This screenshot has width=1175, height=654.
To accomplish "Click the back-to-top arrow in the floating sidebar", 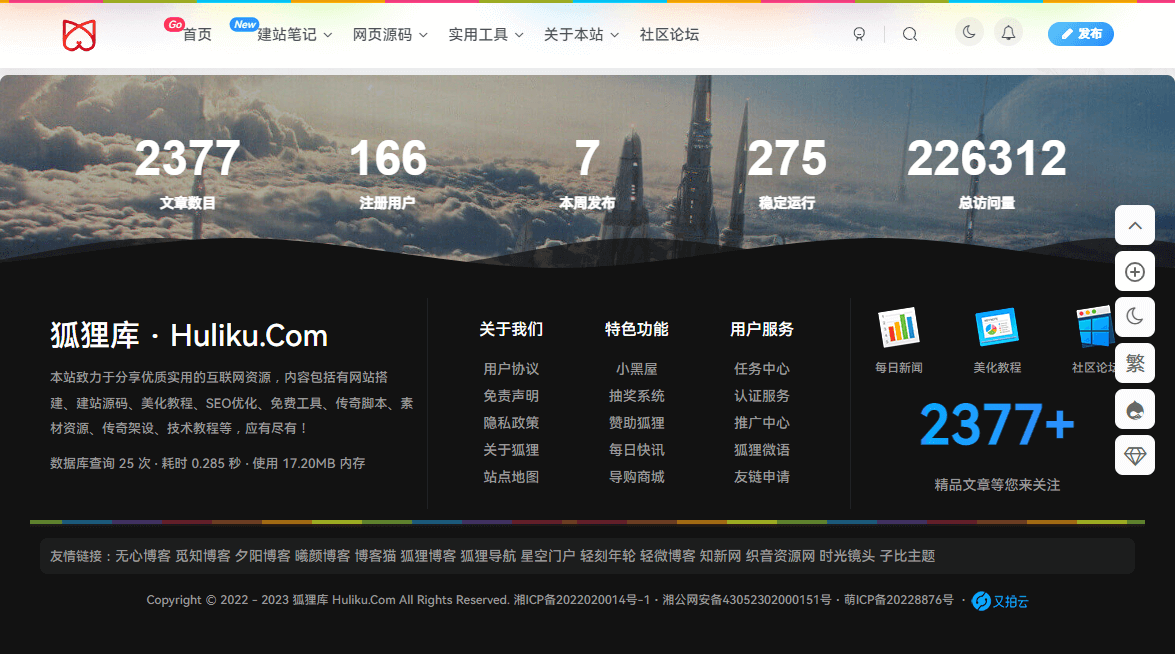I will [x=1135, y=225].
